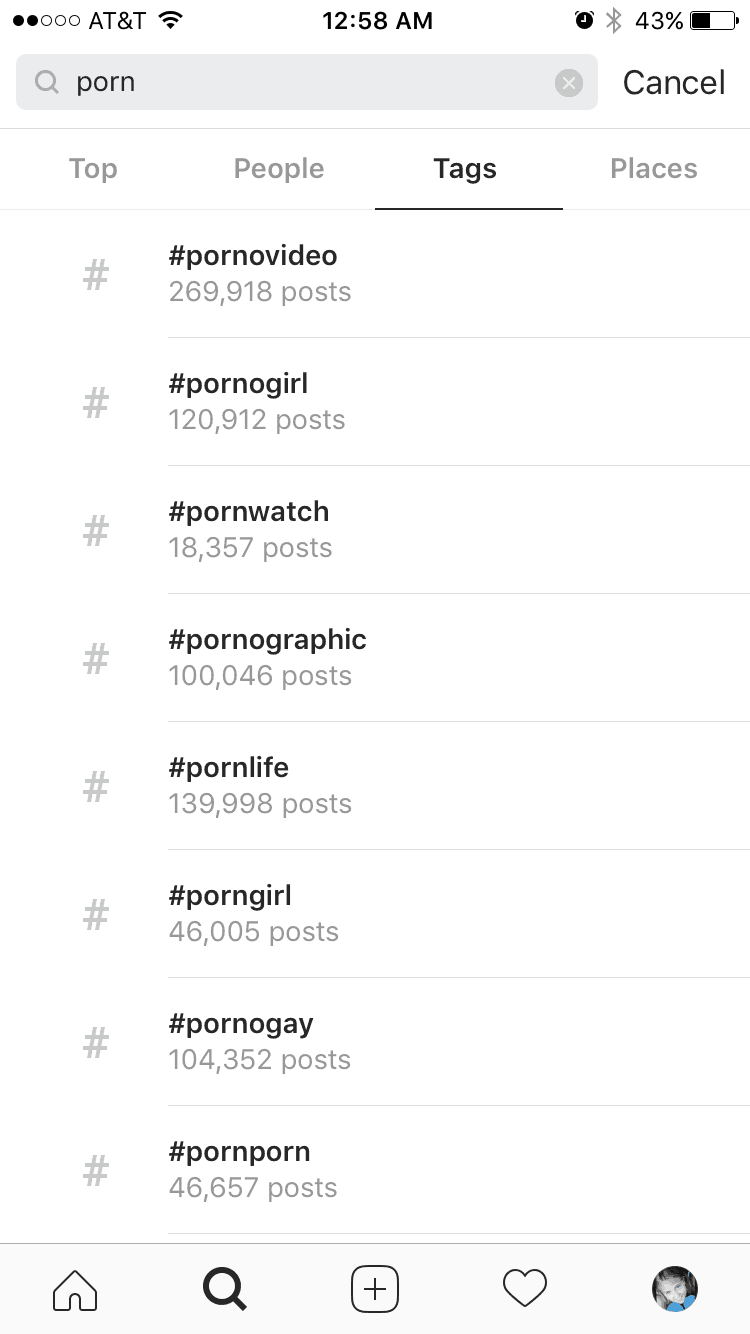
Task: Tap the battery icon in the status bar
Action: pyautogui.click(x=713, y=21)
